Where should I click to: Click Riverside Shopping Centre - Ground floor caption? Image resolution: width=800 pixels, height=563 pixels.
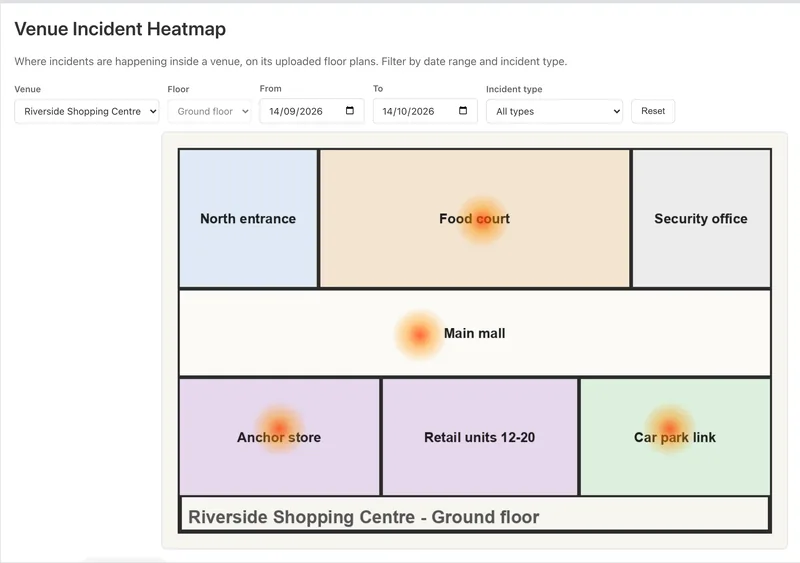(x=363, y=517)
